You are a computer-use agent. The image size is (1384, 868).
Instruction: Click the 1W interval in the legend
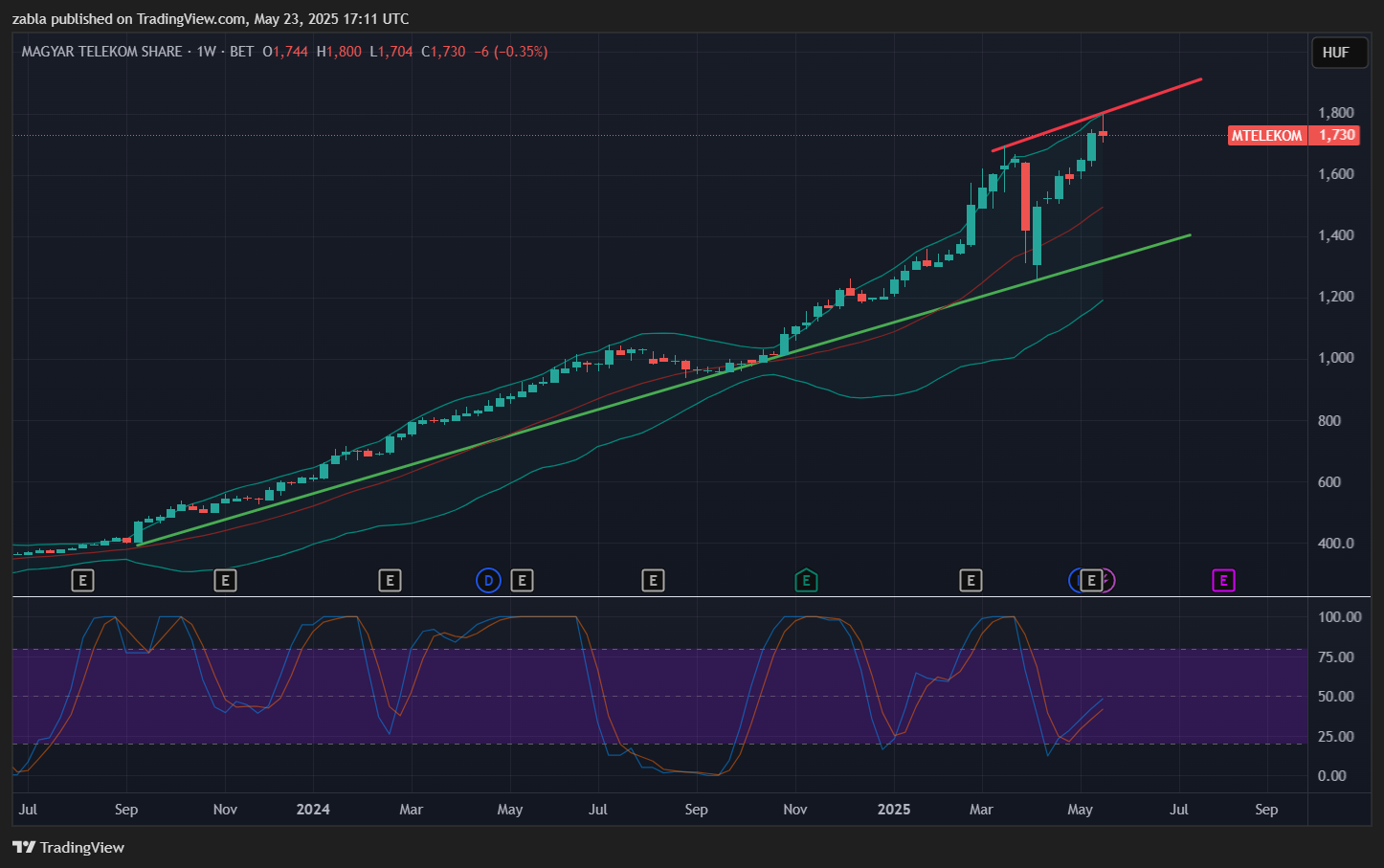[207, 52]
